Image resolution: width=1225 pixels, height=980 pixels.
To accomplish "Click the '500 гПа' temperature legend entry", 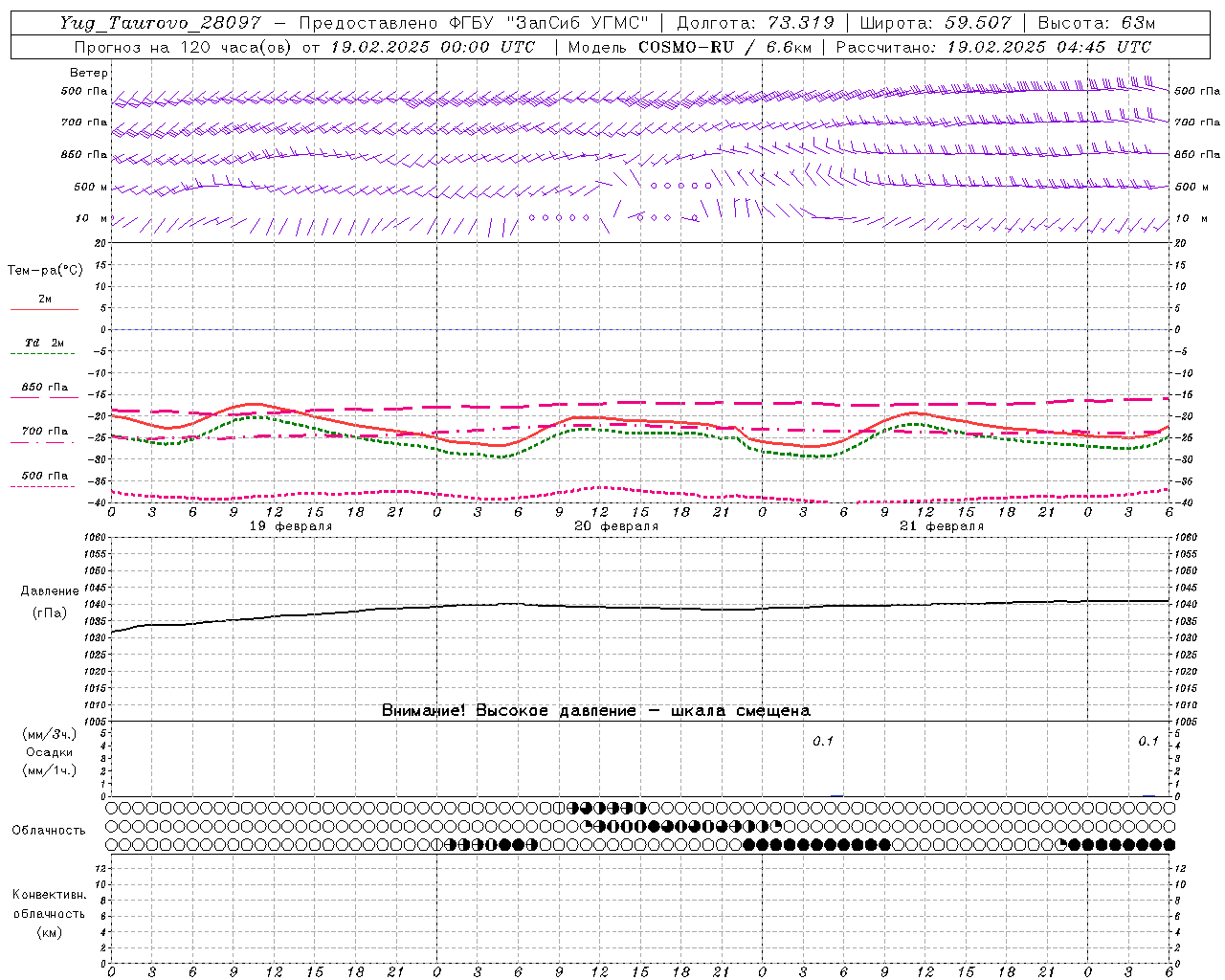I will [x=45, y=476].
